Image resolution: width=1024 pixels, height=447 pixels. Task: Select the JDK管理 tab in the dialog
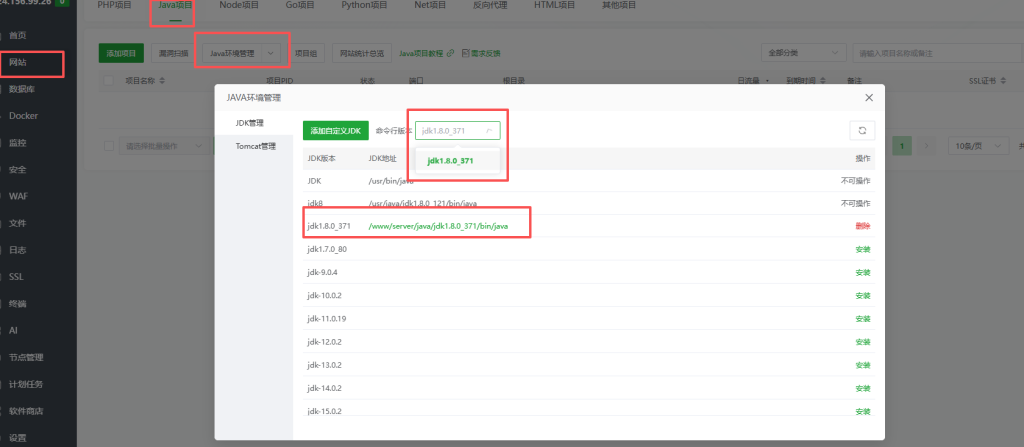[x=250, y=123]
